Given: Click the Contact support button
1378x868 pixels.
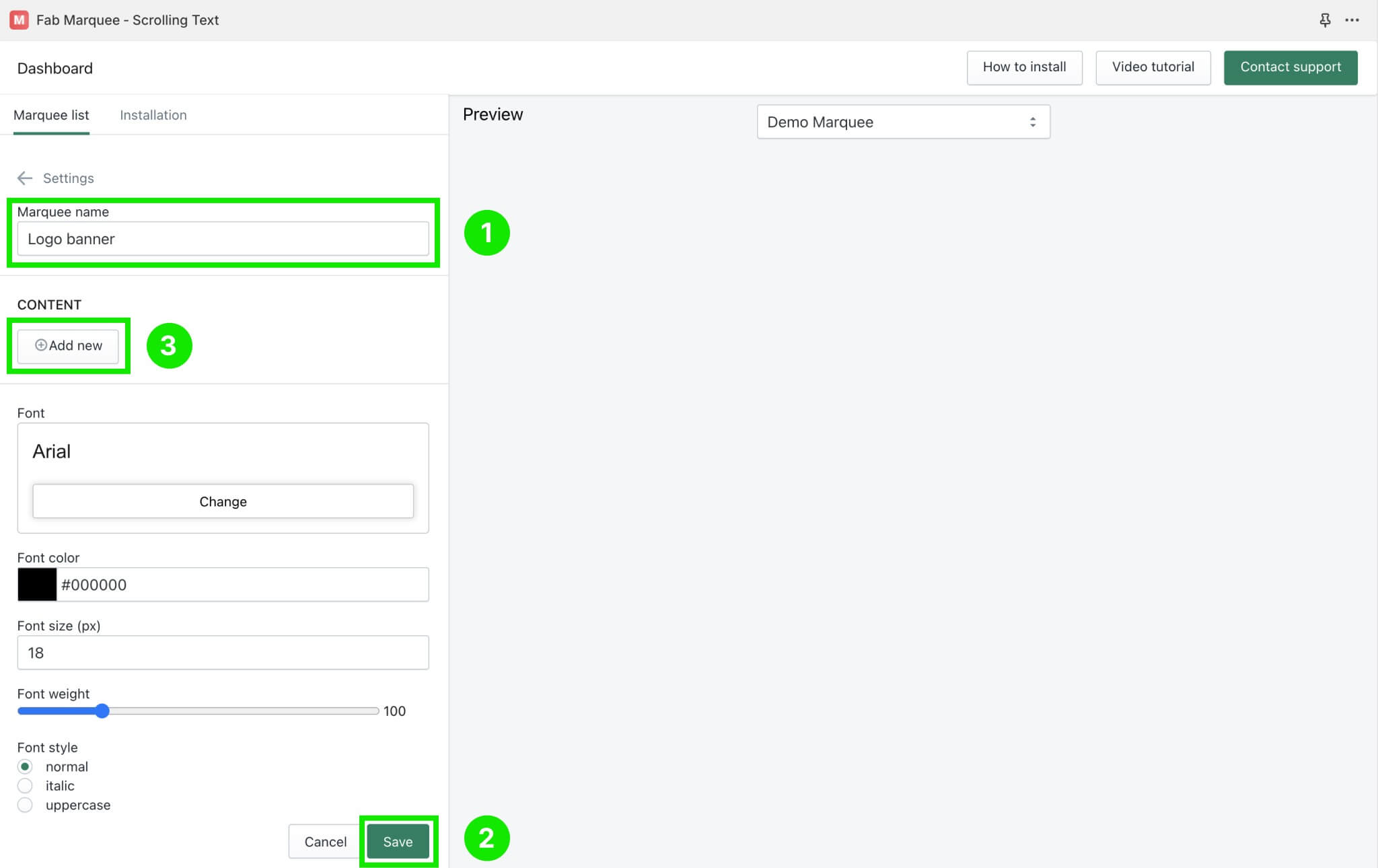Looking at the screenshot, I should (1290, 67).
